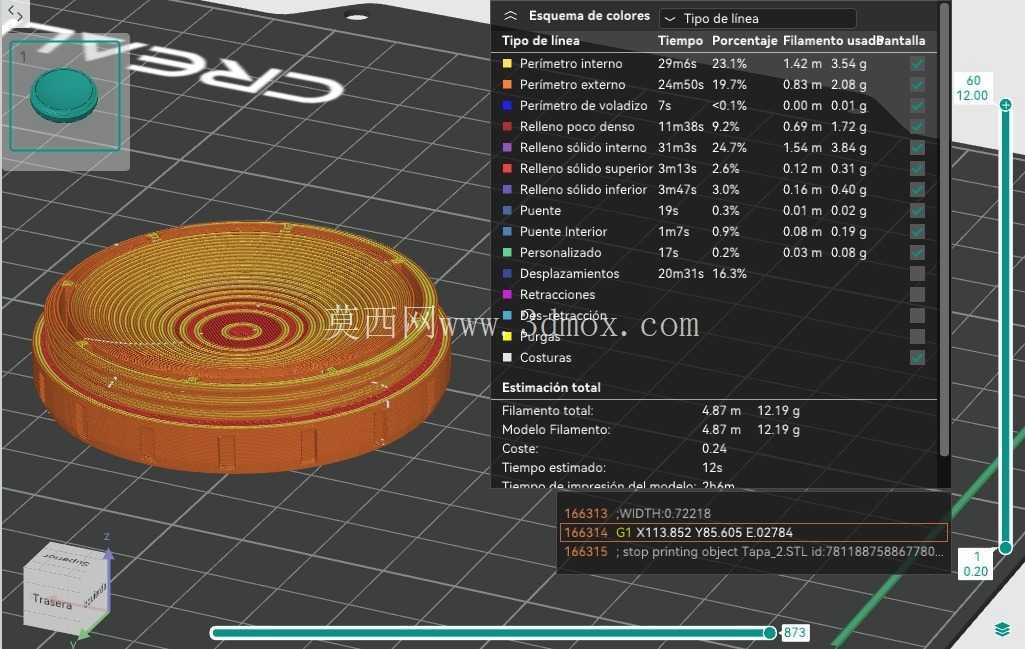Click the red Relleno sólido superior swatch
Screen dimensions: 1025x649
[x=507, y=168]
